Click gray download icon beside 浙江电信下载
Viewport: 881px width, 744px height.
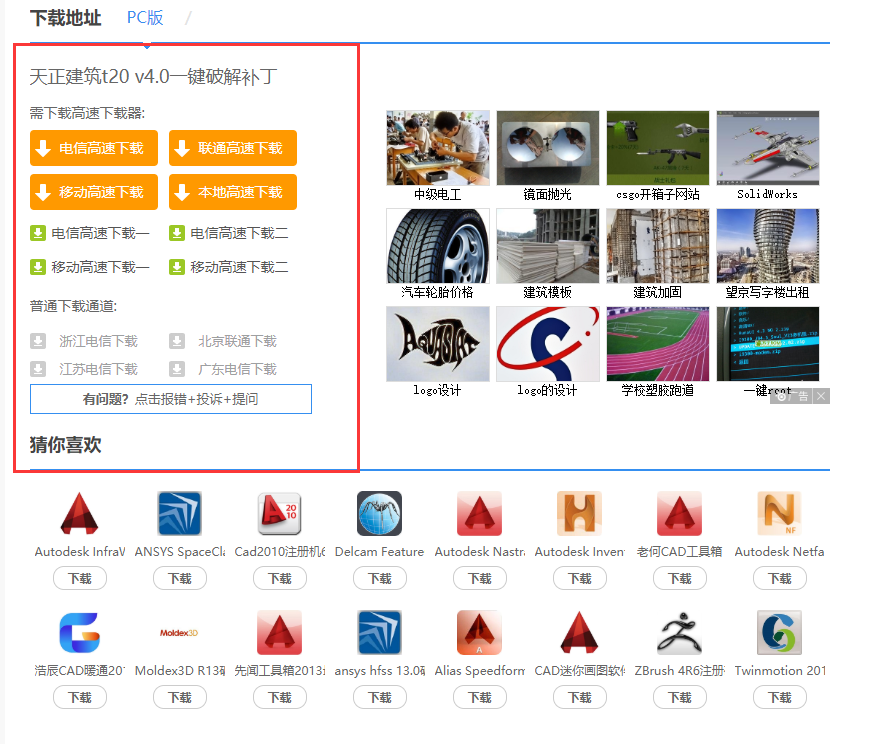tap(38, 341)
